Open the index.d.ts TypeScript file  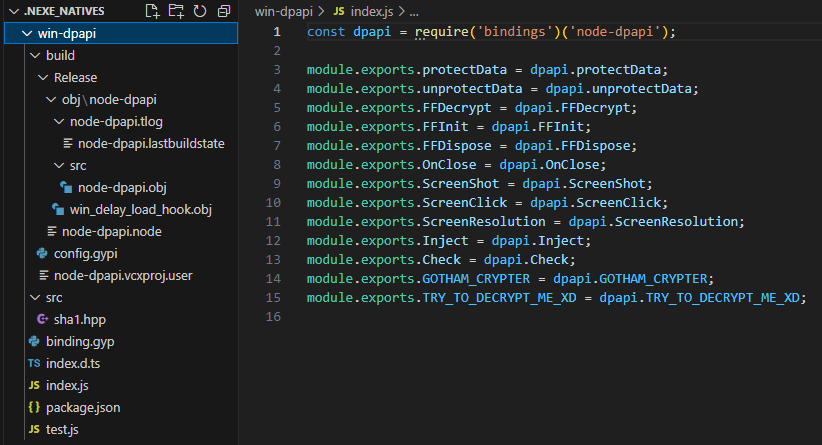(x=73, y=364)
